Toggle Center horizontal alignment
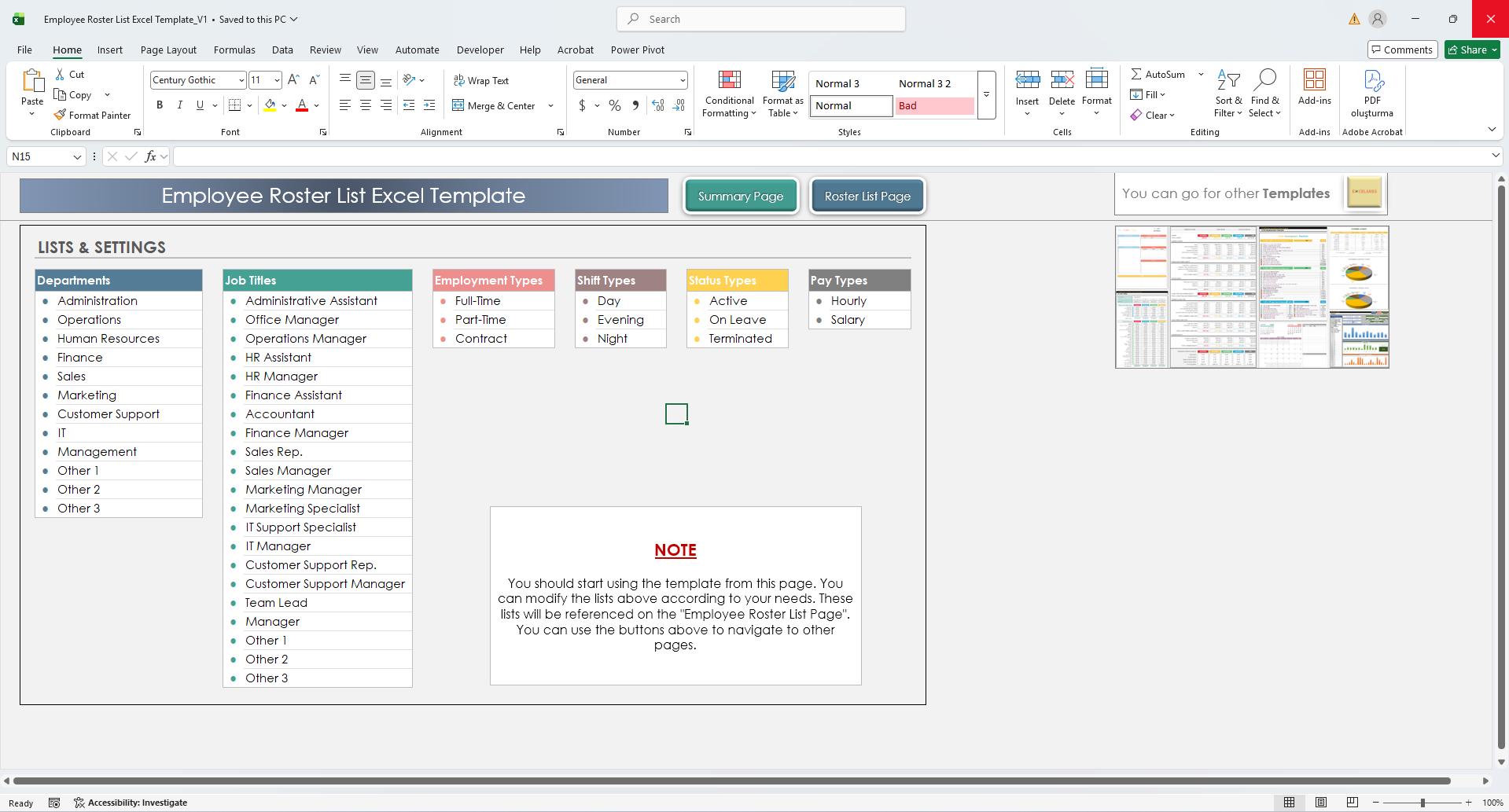Image resolution: width=1509 pixels, height=812 pixels. pos(365,105)
